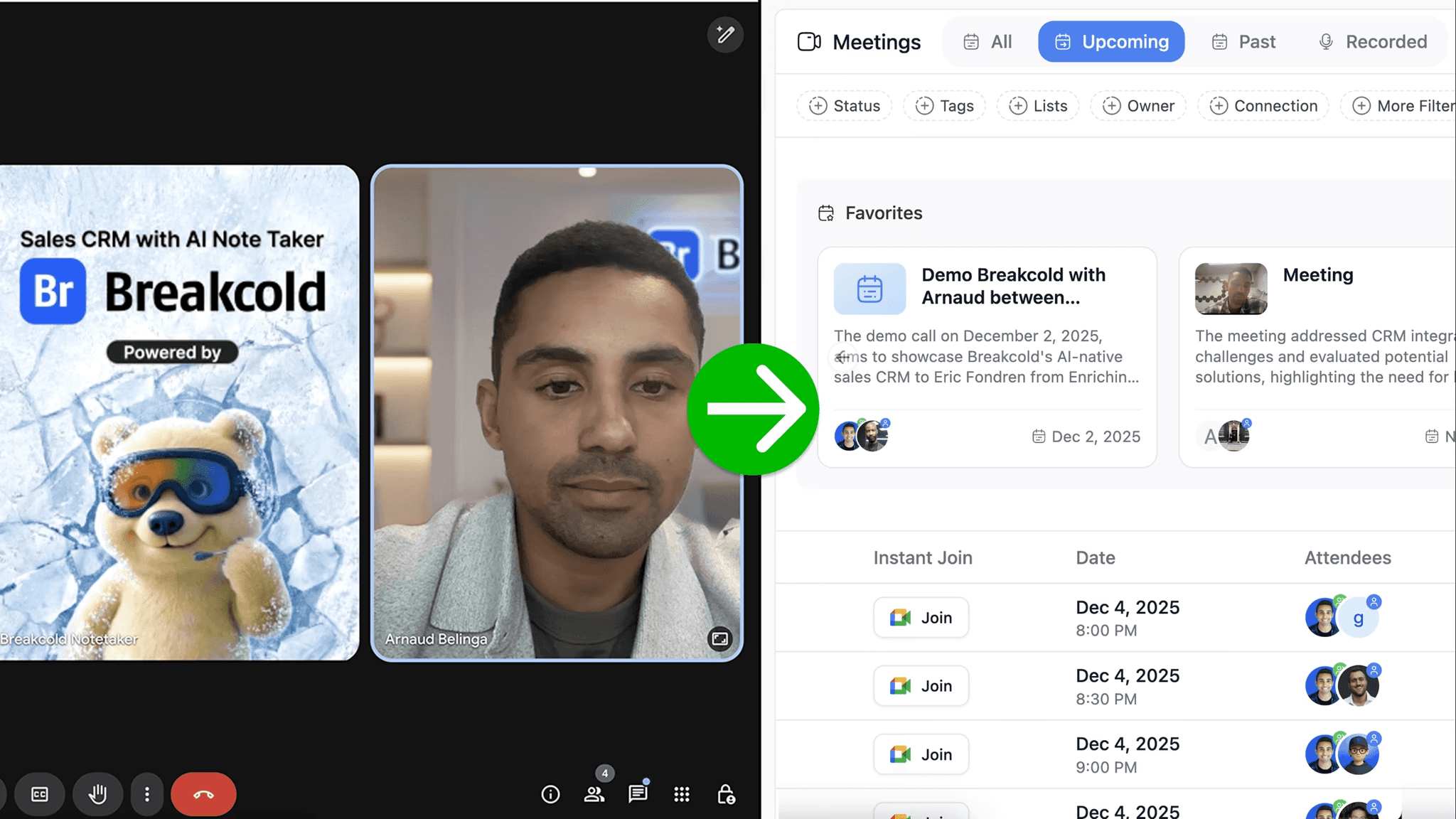End the call with the red hang-up button
The width and height of the screenshot is (1456, 819).
[x=204, y=794]
